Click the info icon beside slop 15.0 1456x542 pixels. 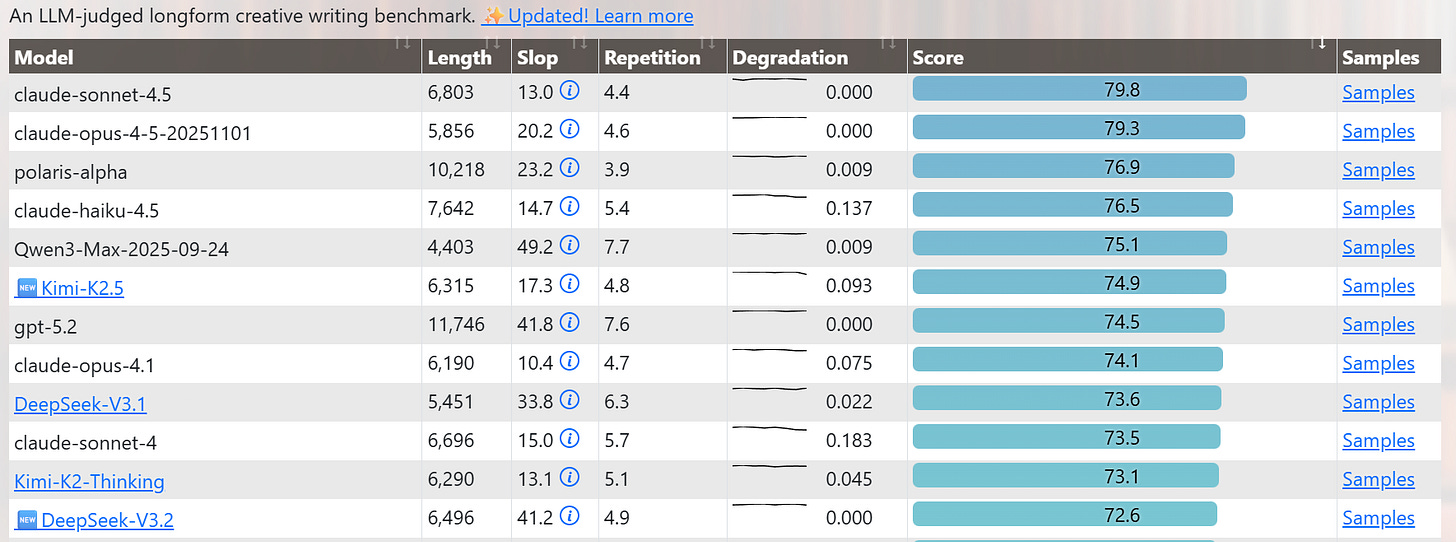(x=570, y=439)
